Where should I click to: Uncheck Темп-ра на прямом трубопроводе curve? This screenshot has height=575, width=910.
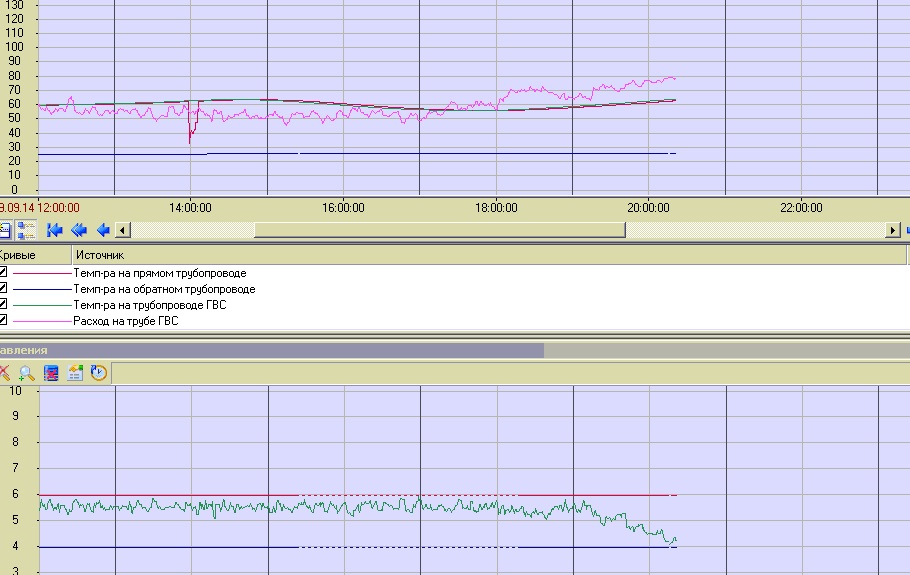[x=3, y=273]
